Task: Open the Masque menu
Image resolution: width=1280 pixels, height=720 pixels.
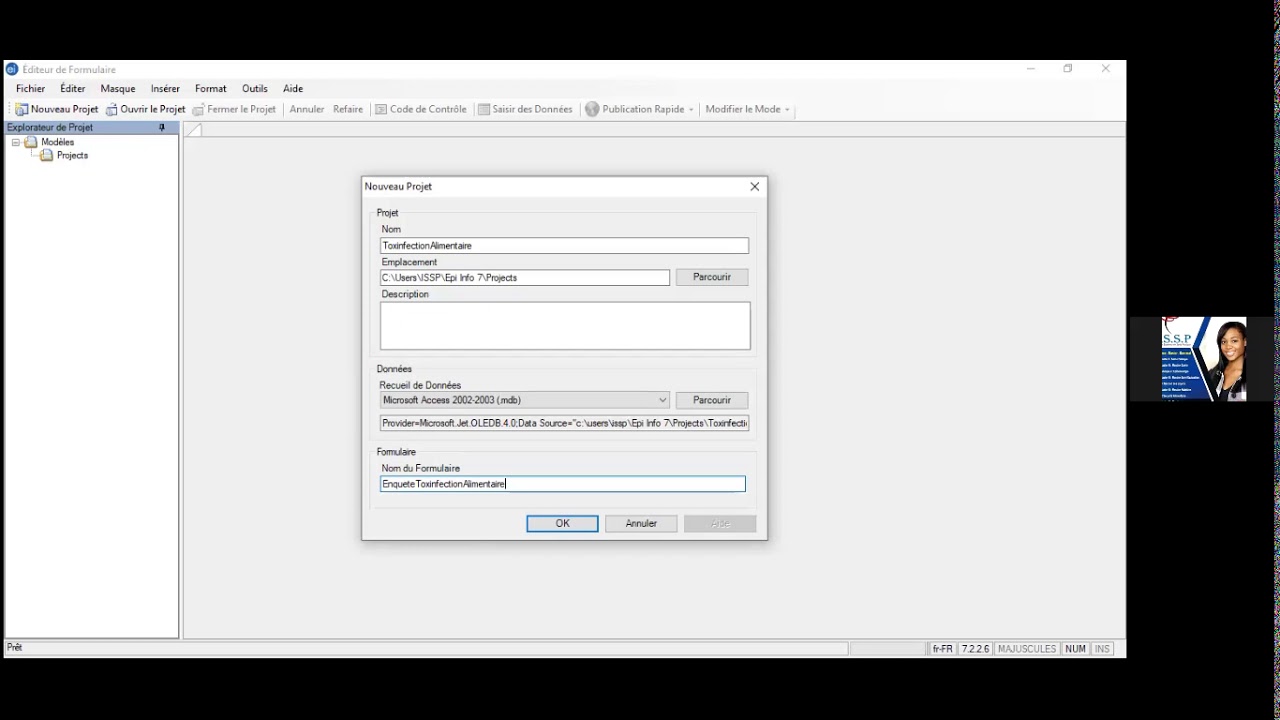Action: click(x=118, y=89)
